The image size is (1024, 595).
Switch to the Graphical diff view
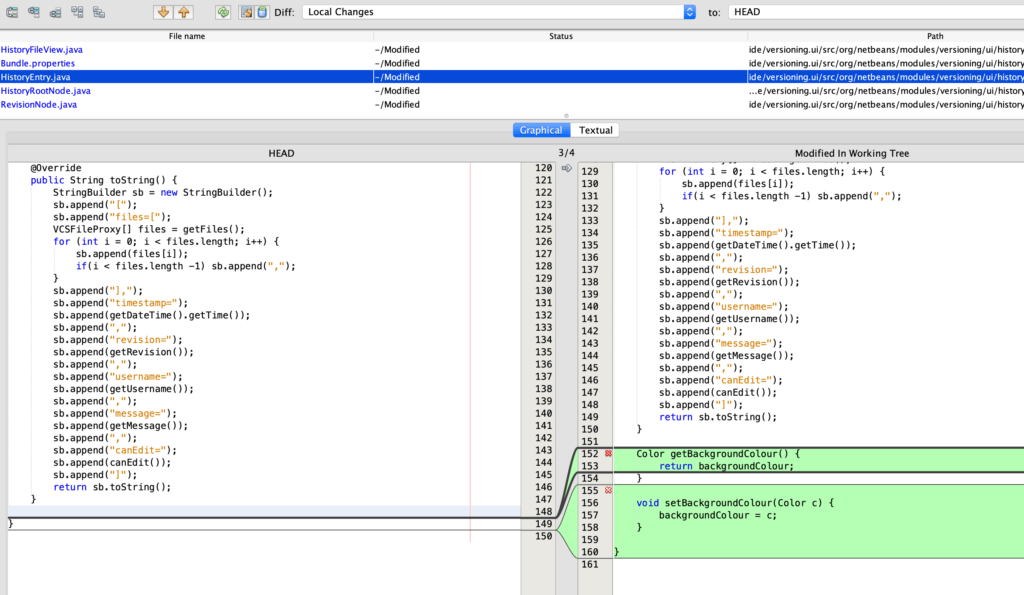click(x=541, y=130)
